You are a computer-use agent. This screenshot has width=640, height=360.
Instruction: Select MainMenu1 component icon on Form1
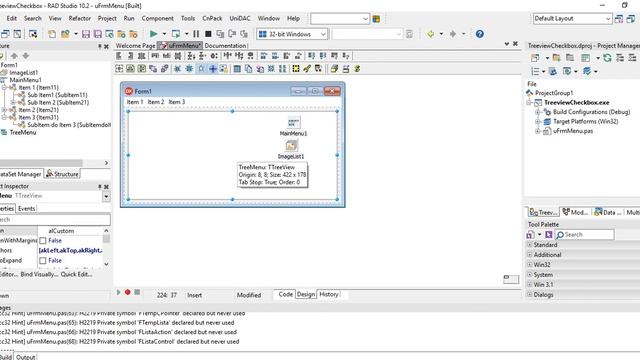293,122
